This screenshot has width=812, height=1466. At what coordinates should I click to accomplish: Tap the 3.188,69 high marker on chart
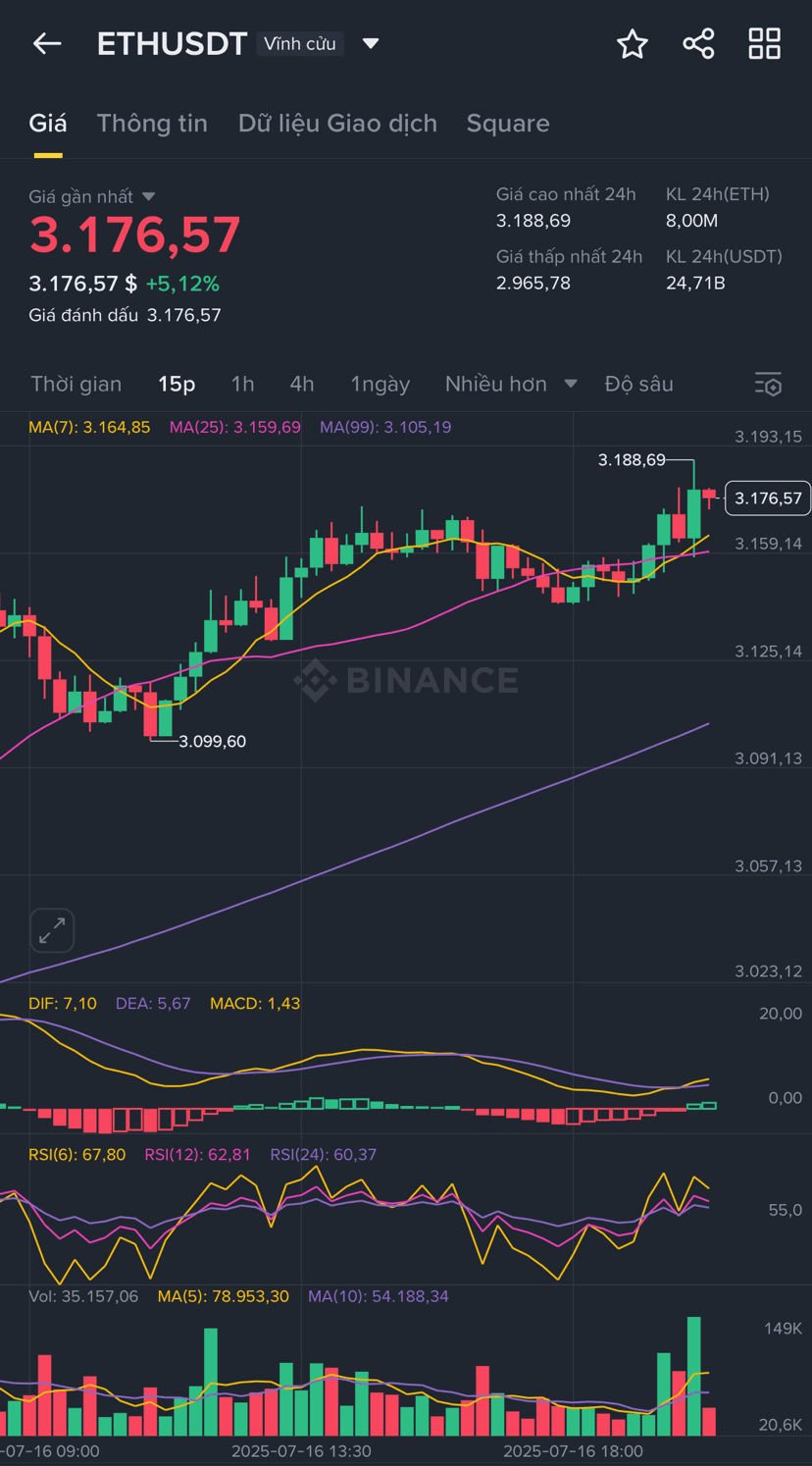(632, 459)
